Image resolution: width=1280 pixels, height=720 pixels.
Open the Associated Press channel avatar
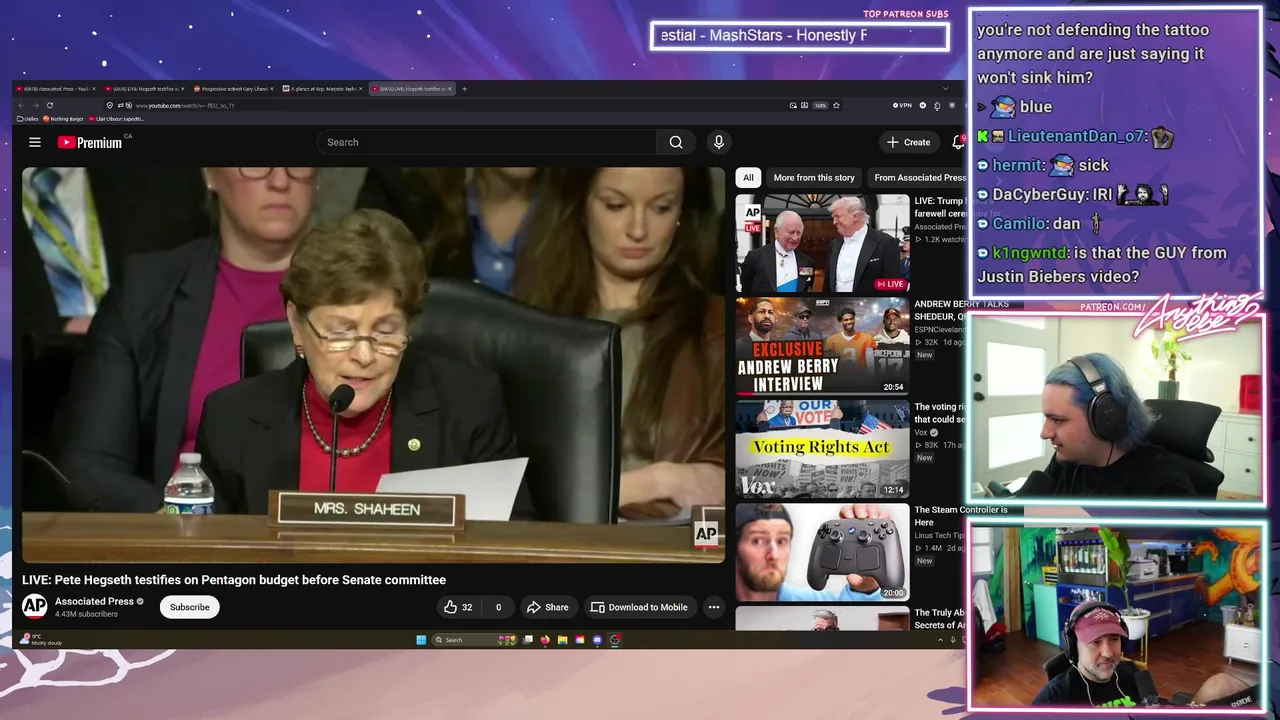click(35, 606)
